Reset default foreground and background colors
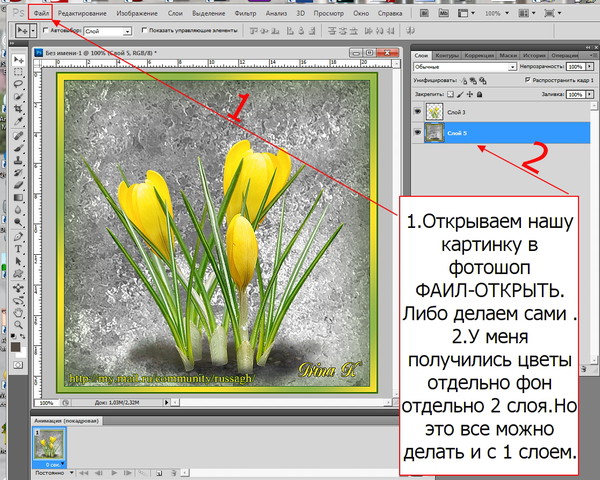This screenshot has width=600, height=480. coord(13,336)
